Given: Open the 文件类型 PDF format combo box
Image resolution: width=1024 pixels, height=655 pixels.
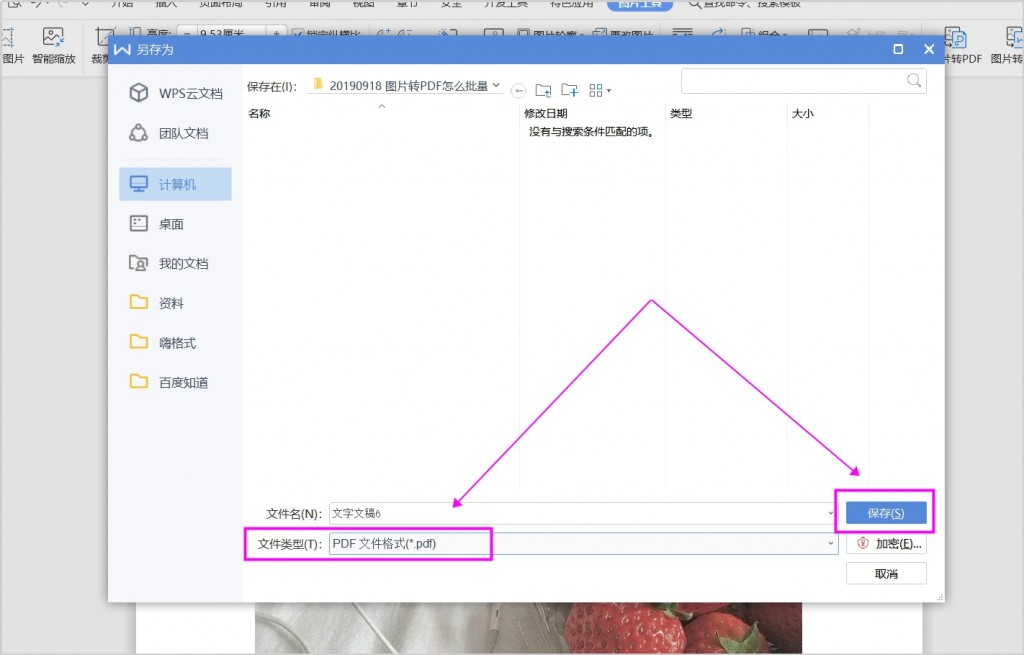Looking at the screenshot, I should [583, 543].
